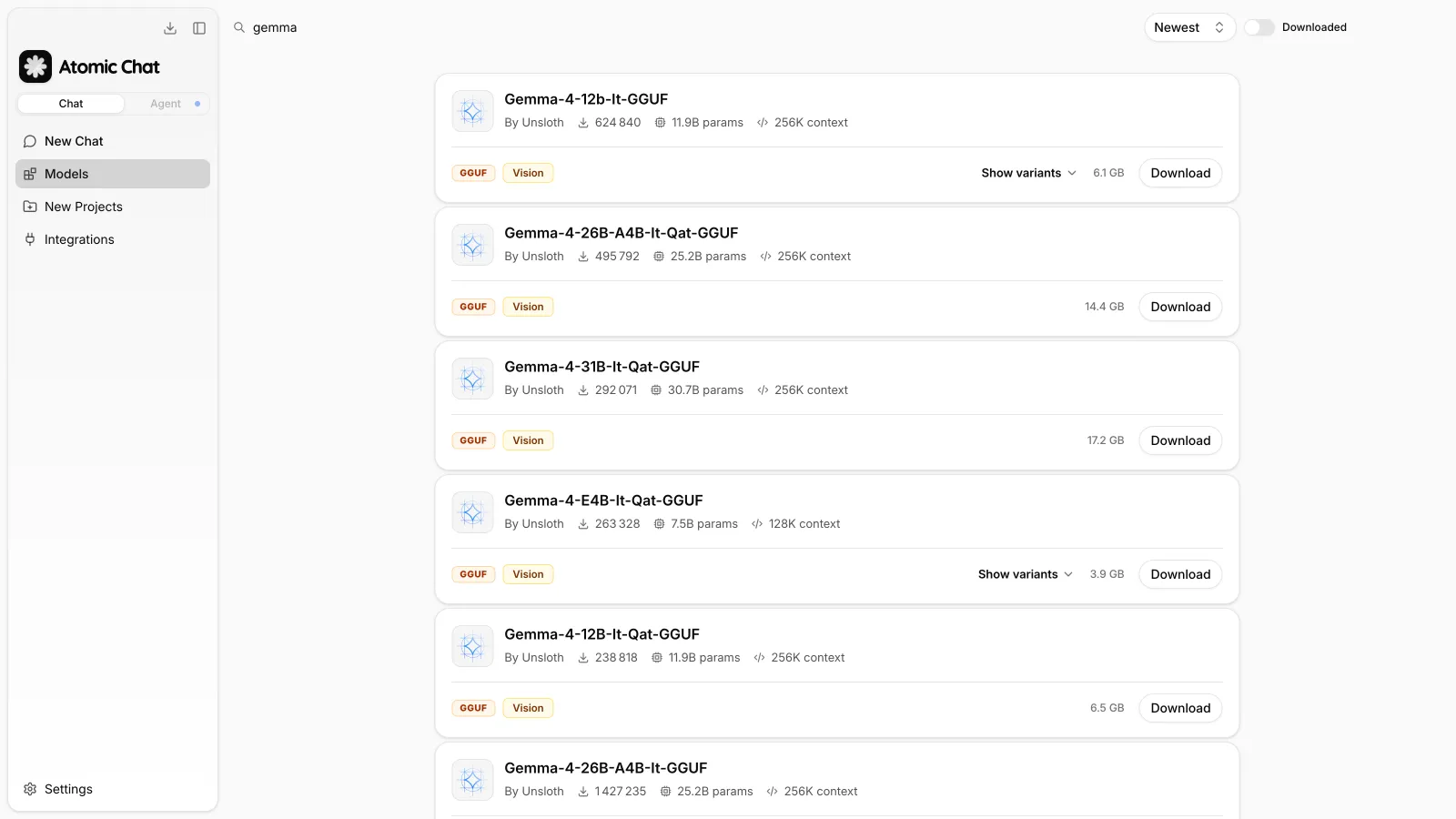The image size is (1456, 819).
Task: Click params chip icon beside 11.9B params of Gemma-4-12b-It-GGUF
Action: tap(660, 123)
